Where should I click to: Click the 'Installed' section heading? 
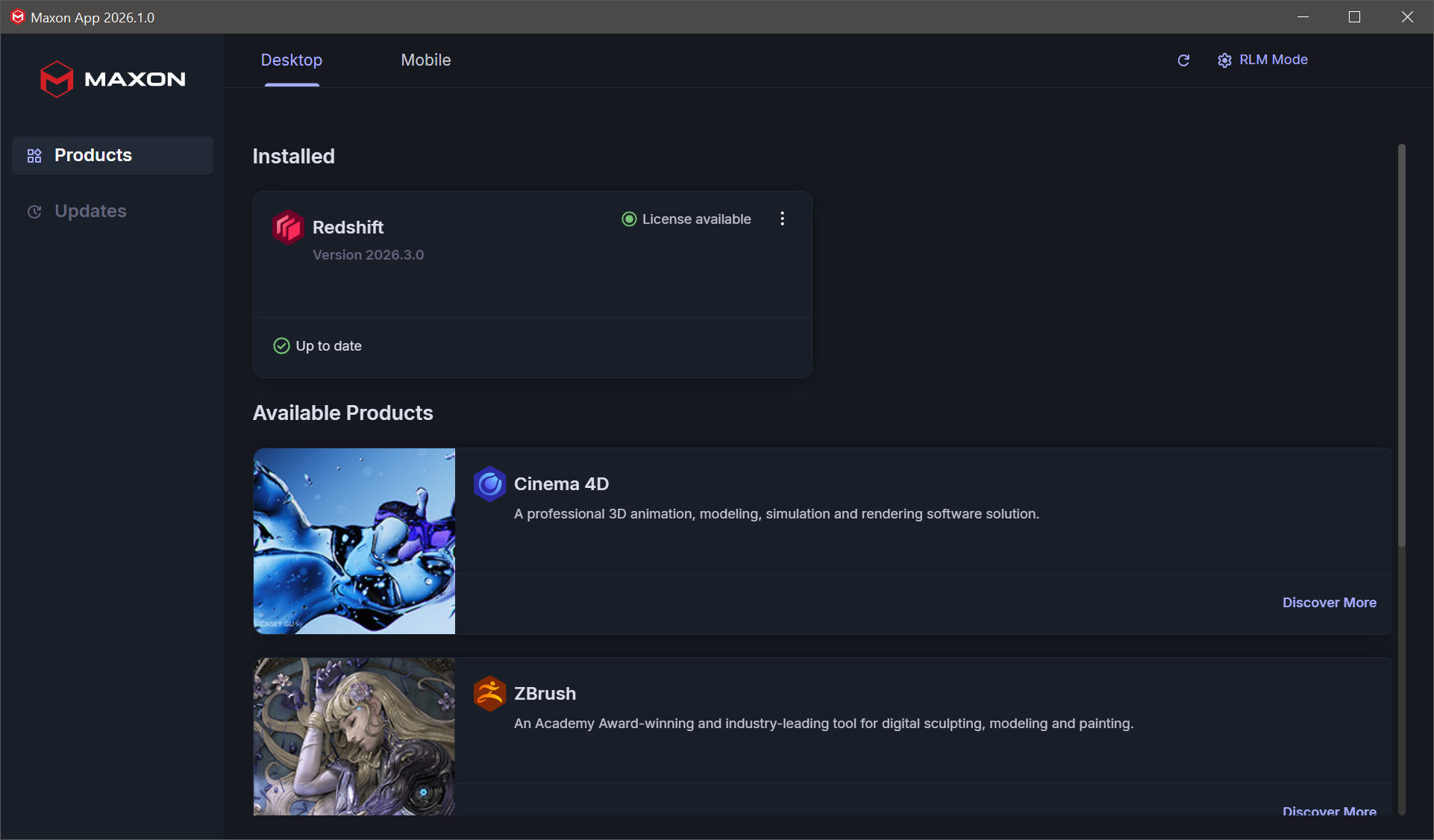(294, 157)
